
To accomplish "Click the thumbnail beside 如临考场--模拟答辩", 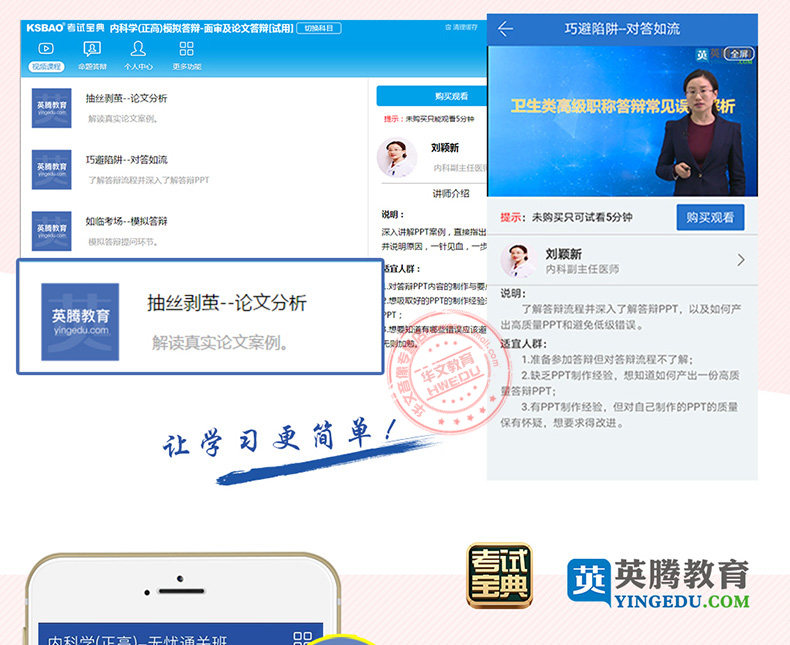I will click(51, 231).
